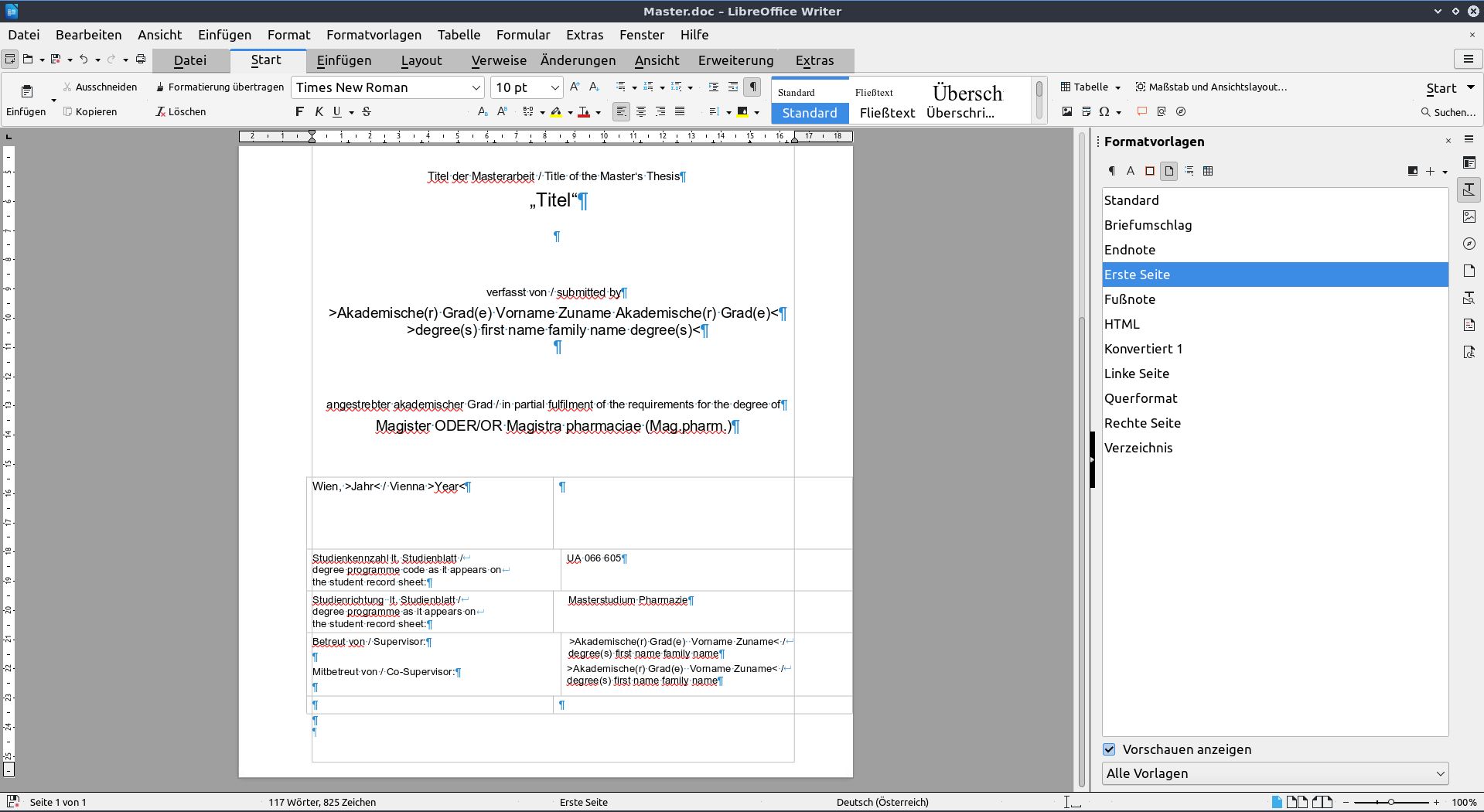
Task: Toggle center alignment button
Action: pos(641,112)
